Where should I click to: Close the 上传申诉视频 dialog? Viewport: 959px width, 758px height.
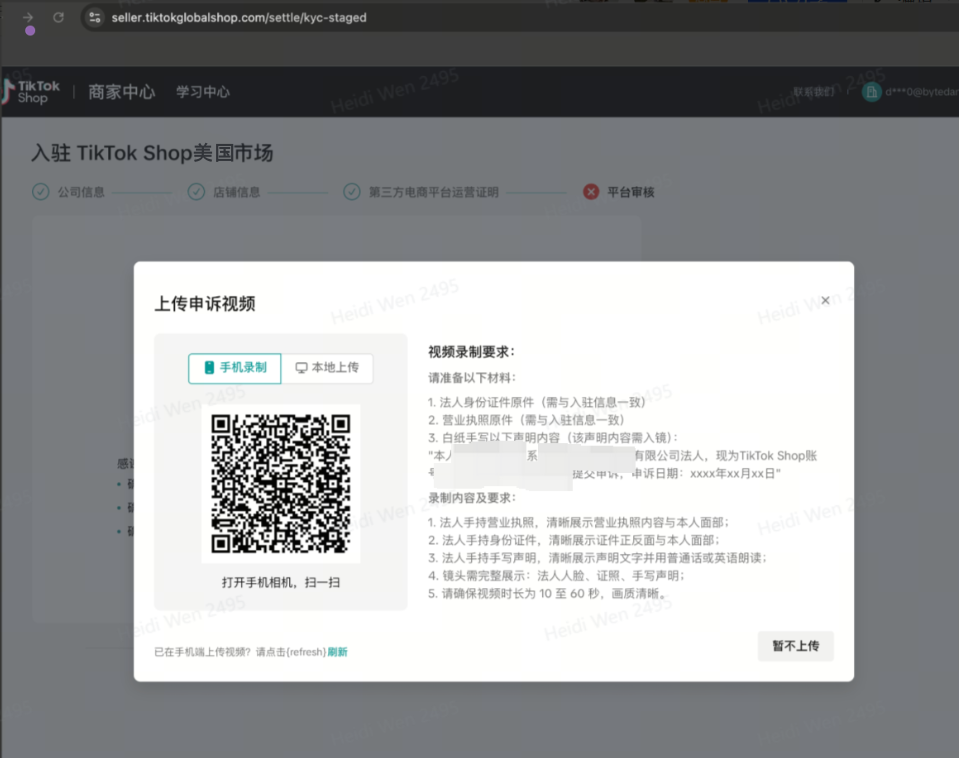pos(825,300)
